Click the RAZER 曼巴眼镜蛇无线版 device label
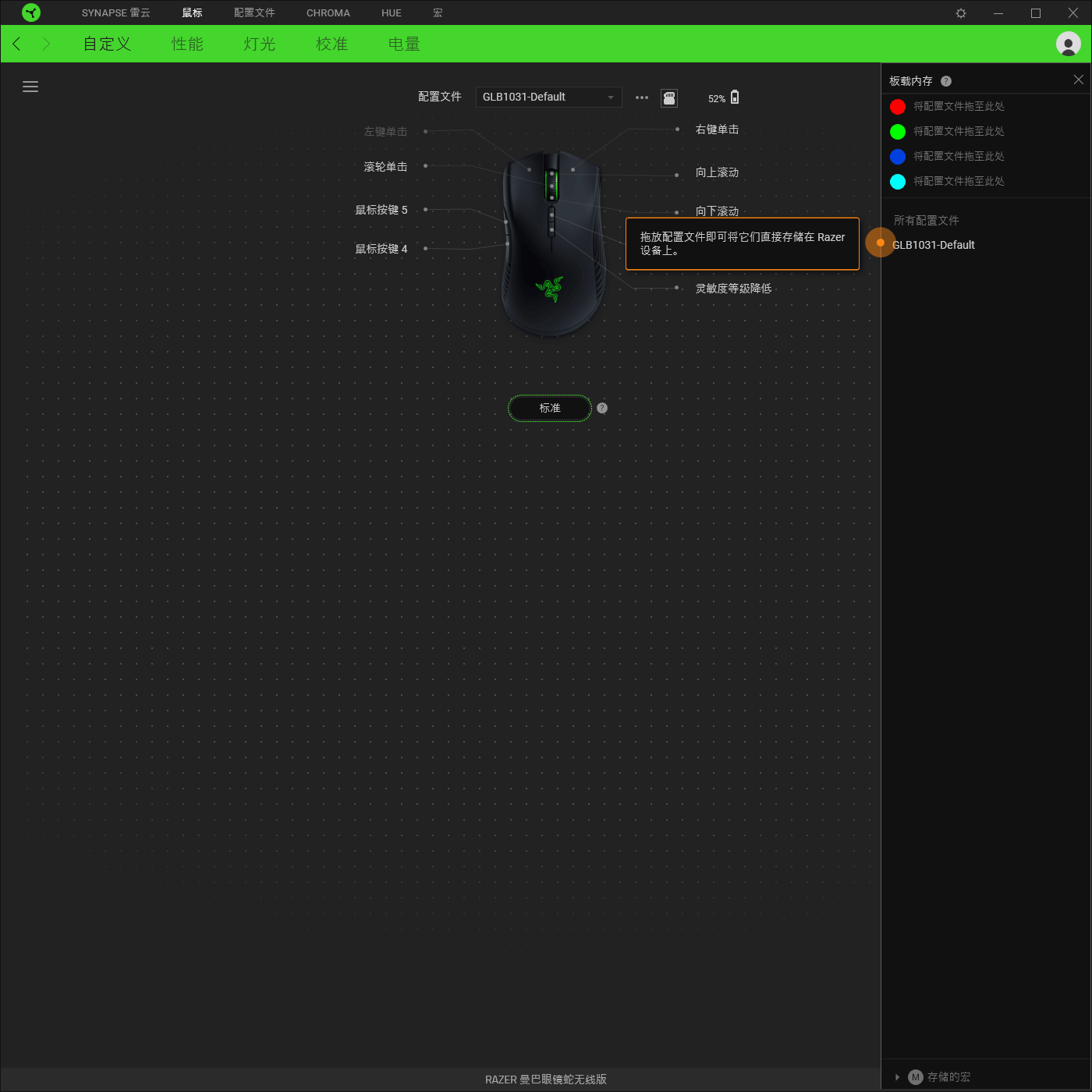 [546, 1080]
